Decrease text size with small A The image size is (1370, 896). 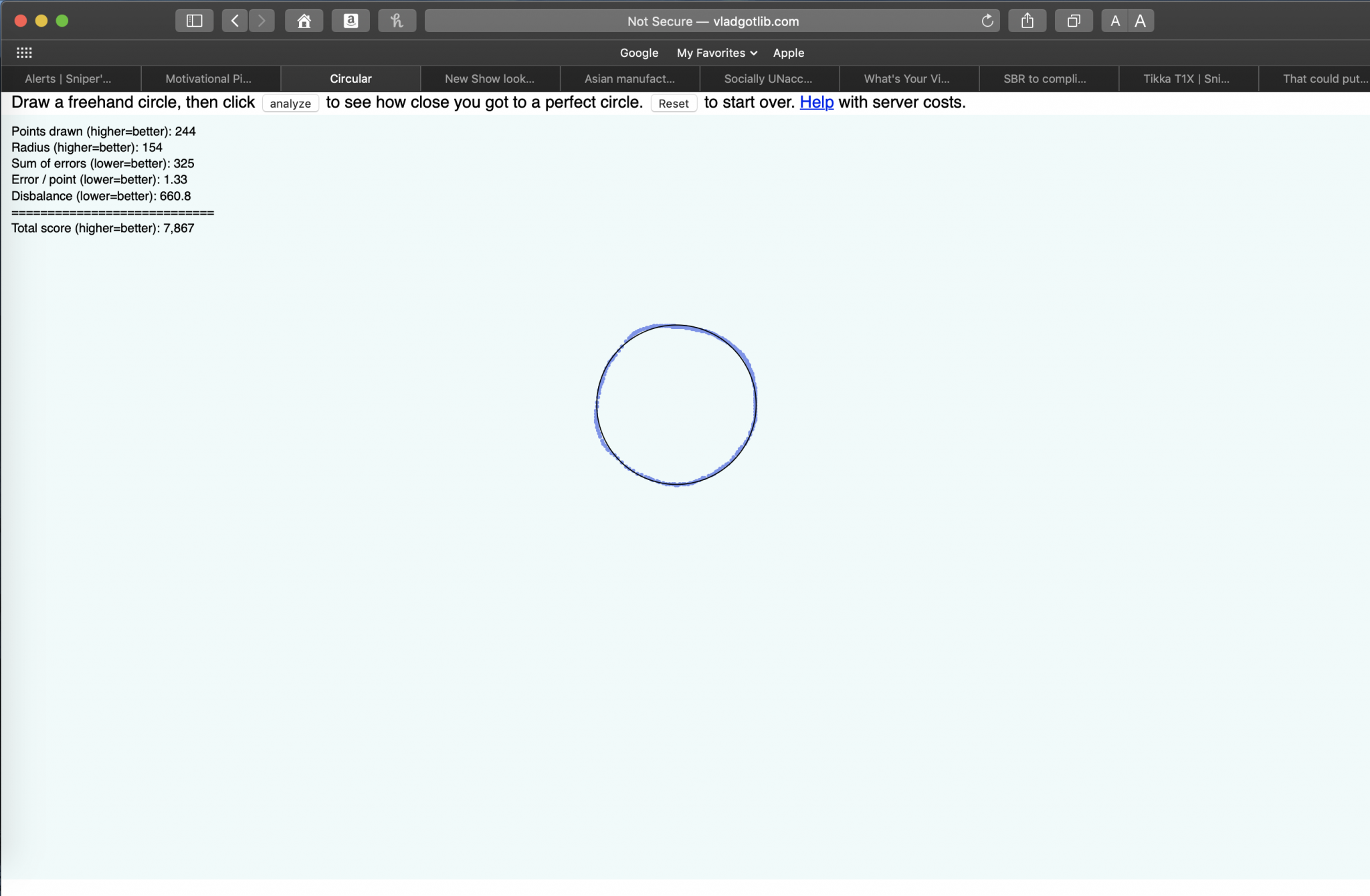pos(1115,21)
